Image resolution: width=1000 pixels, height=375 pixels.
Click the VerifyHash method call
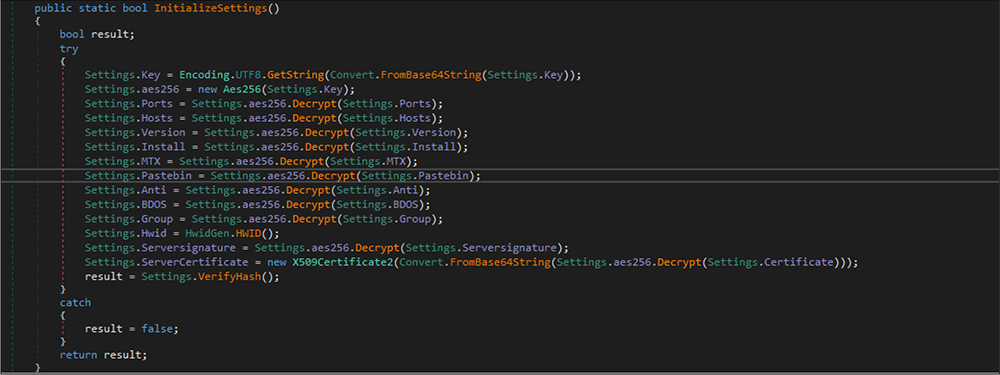point(237,277)
